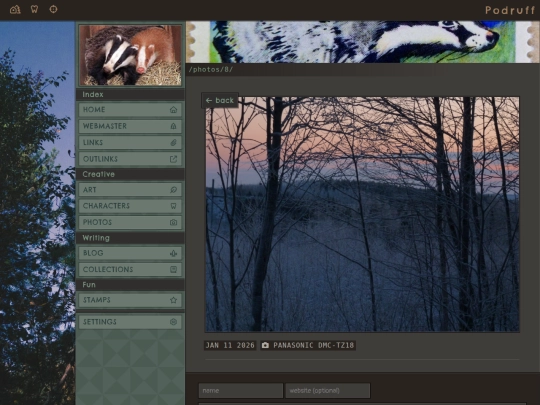Click the winter forest sunset photo
The width and height of the screenshot is (540, 405).
[x=362, y=214]
